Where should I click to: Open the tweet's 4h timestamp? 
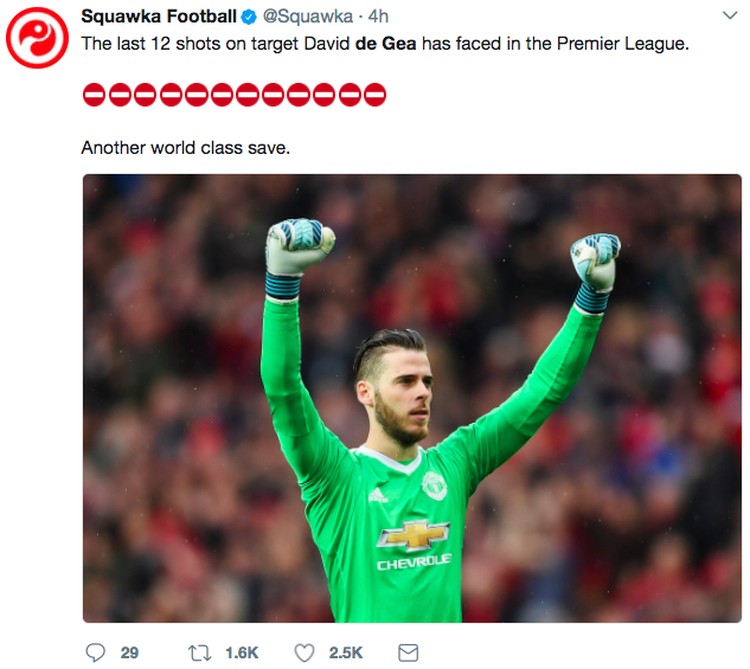tap(378, 17)
